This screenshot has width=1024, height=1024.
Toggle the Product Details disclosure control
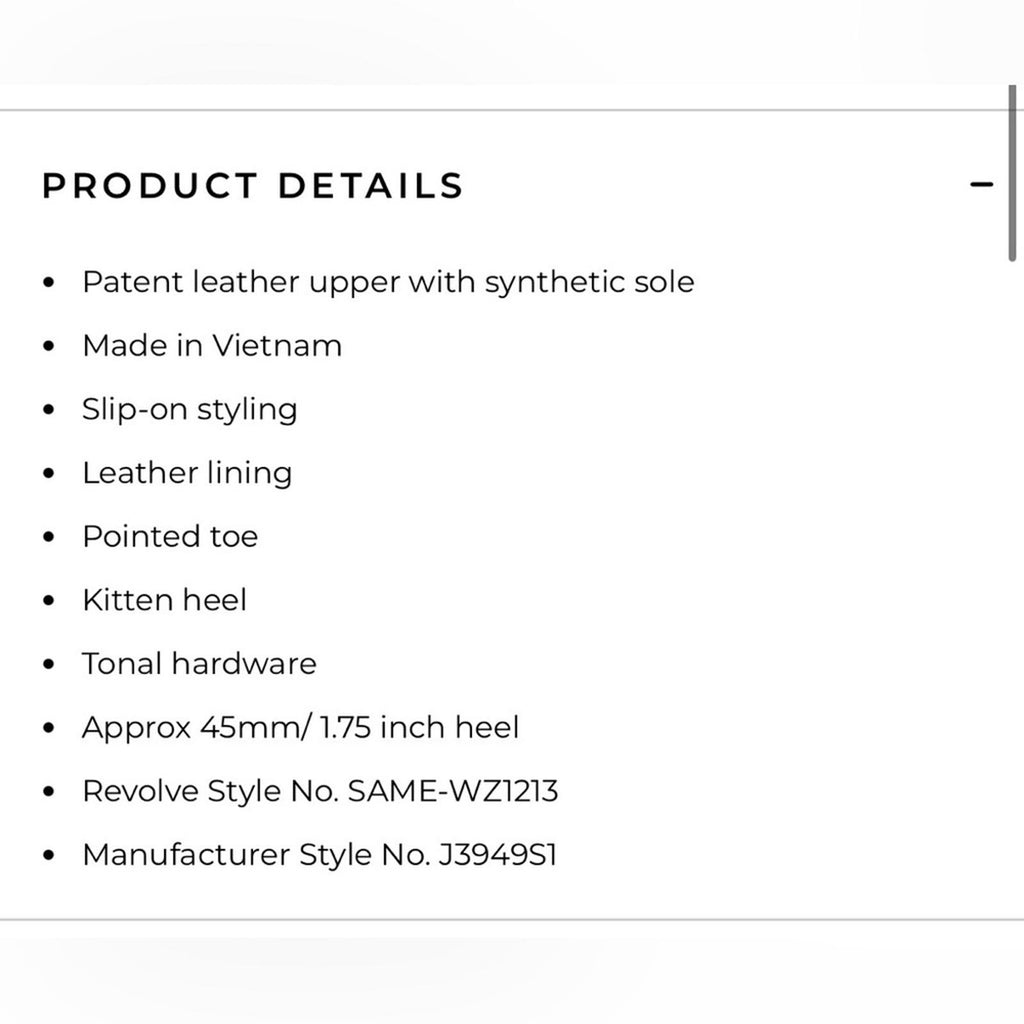click(x=984, y=184)
